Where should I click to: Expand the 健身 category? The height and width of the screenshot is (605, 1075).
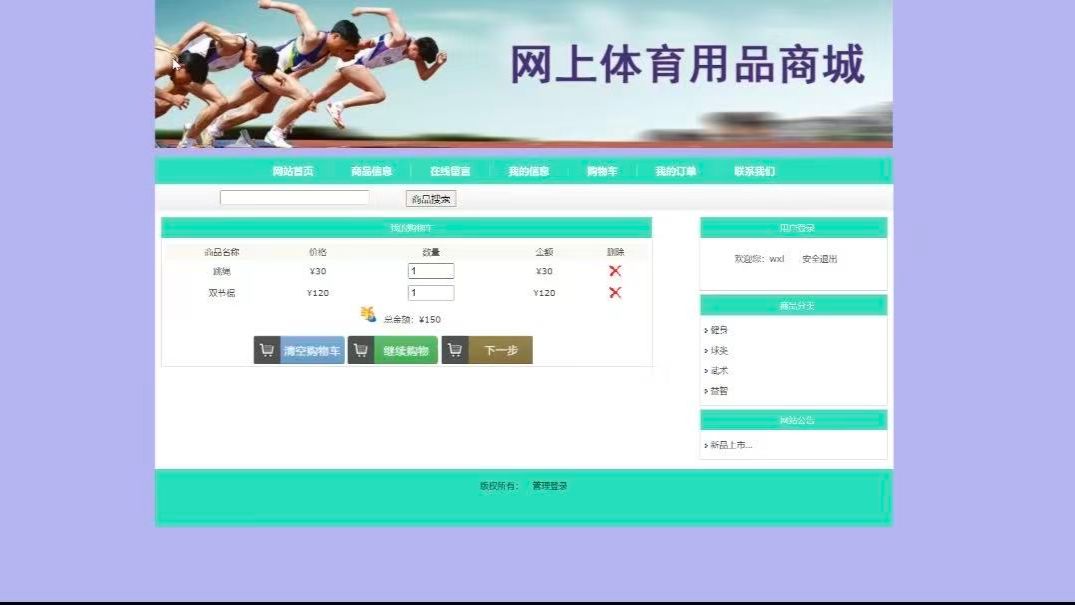(718, 328)
